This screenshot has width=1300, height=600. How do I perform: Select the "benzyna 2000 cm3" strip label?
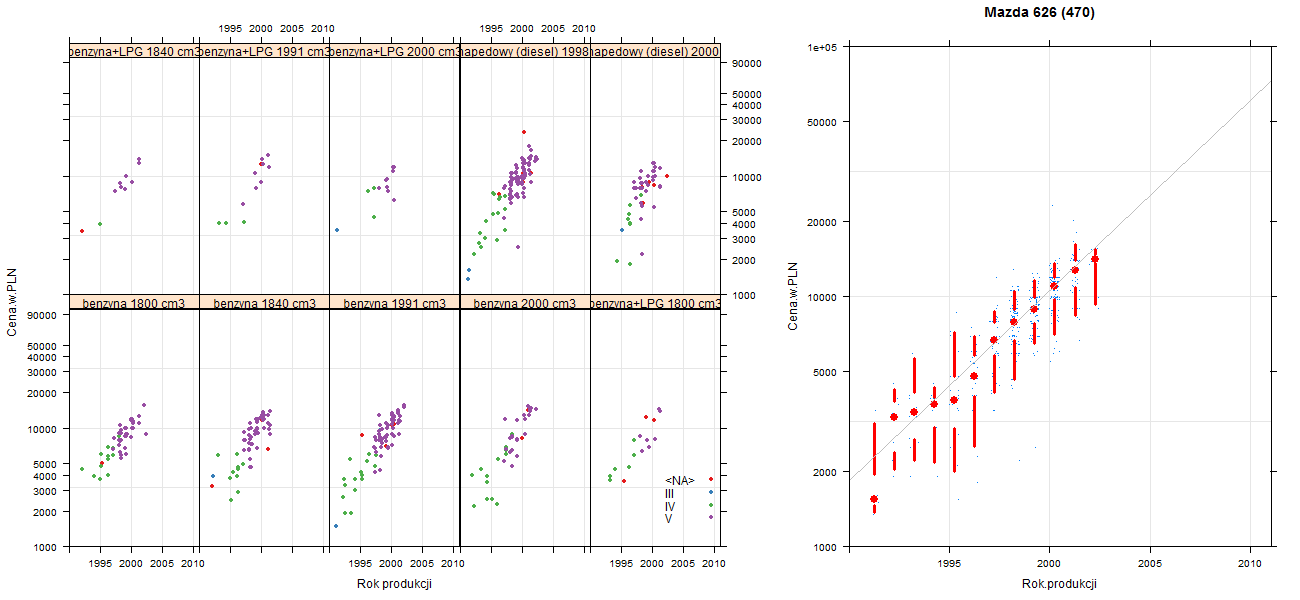(525, 303)
